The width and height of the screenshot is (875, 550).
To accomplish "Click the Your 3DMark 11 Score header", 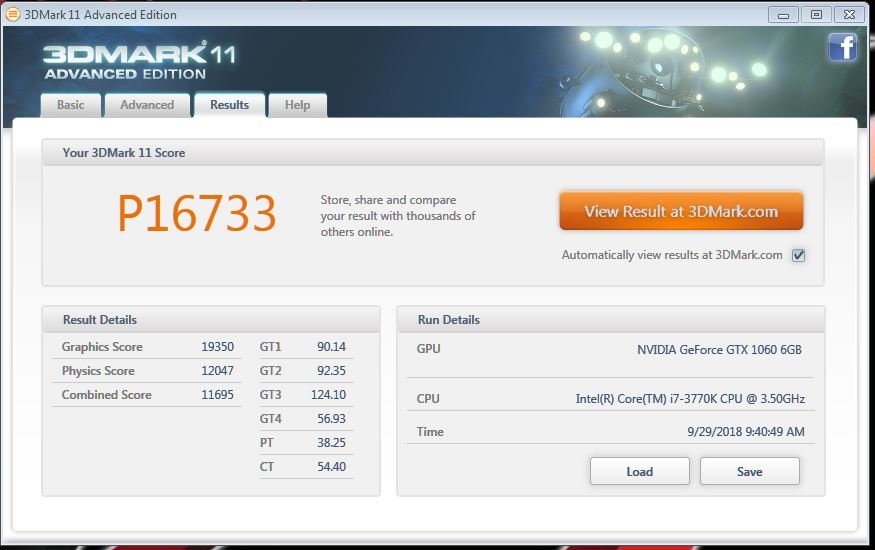I will [432, 152].
